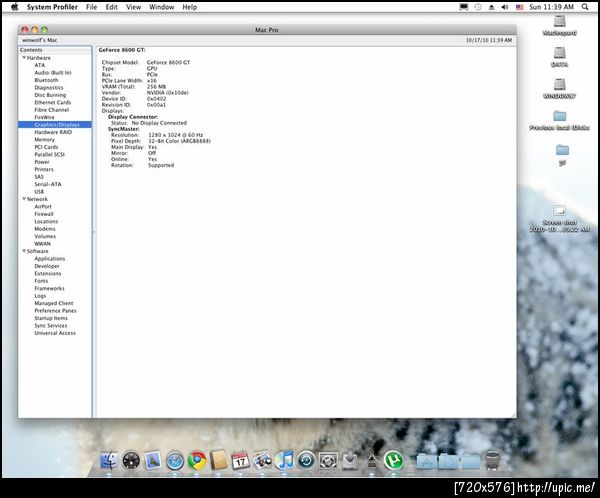Select Graphics/Displays highlighted row
Viewport: 600px width, 498px height.
[55, 124]
